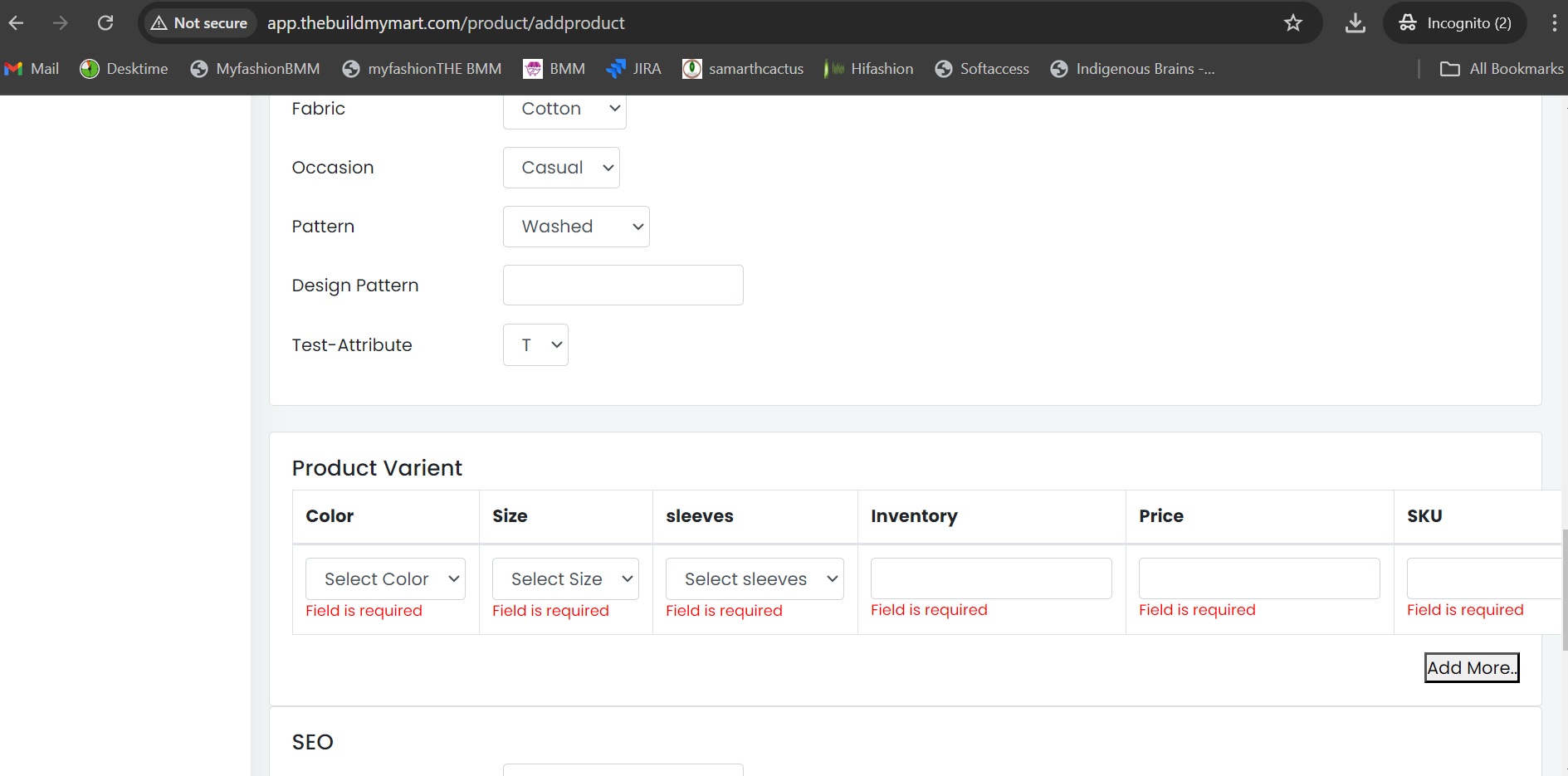Click Field is required under Price input
Image resolution: width=1568 pixels, height=776 pixels.
click(x=1197, y=610)
